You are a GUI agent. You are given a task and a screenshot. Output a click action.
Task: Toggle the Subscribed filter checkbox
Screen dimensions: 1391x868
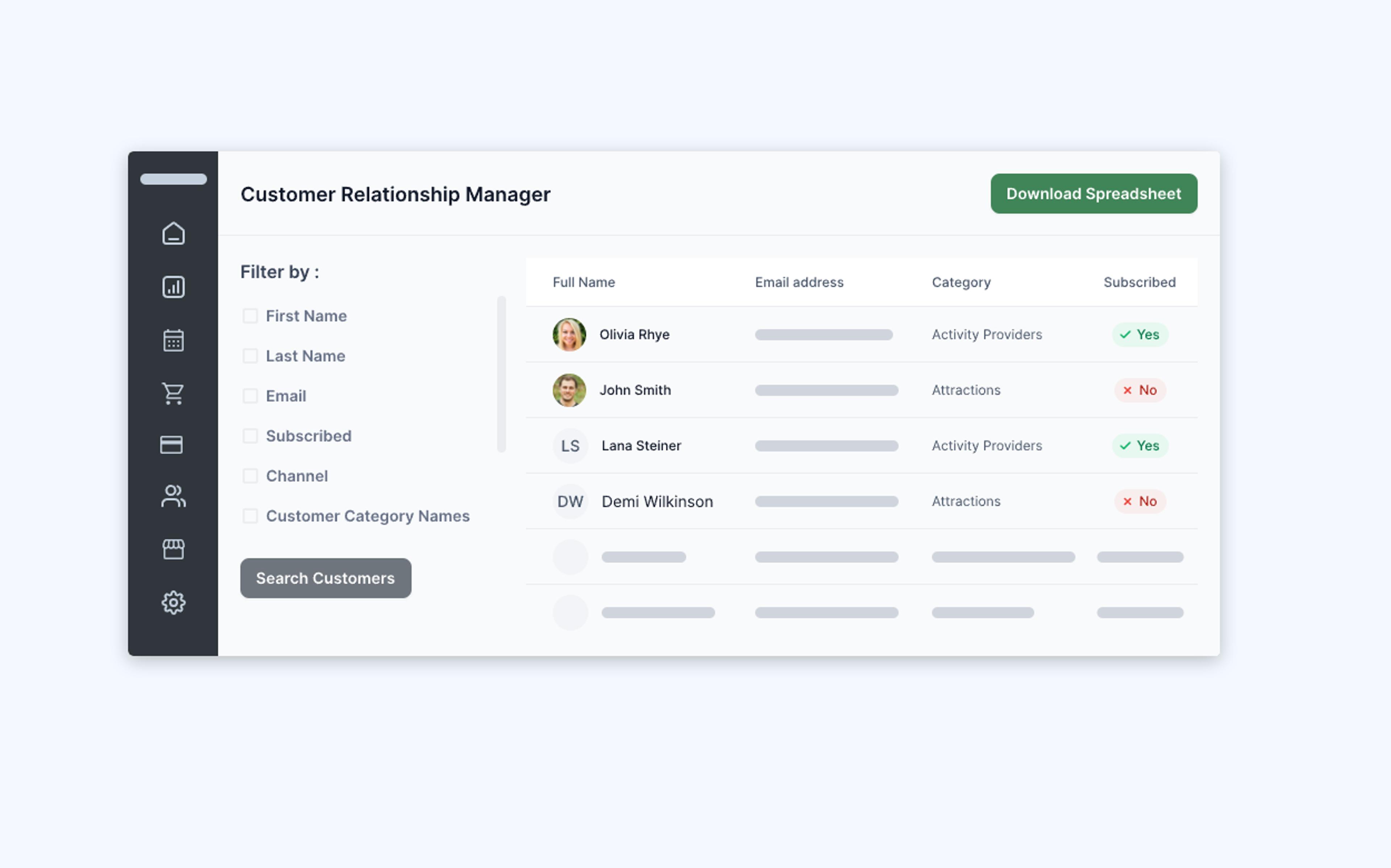(250, 436)
